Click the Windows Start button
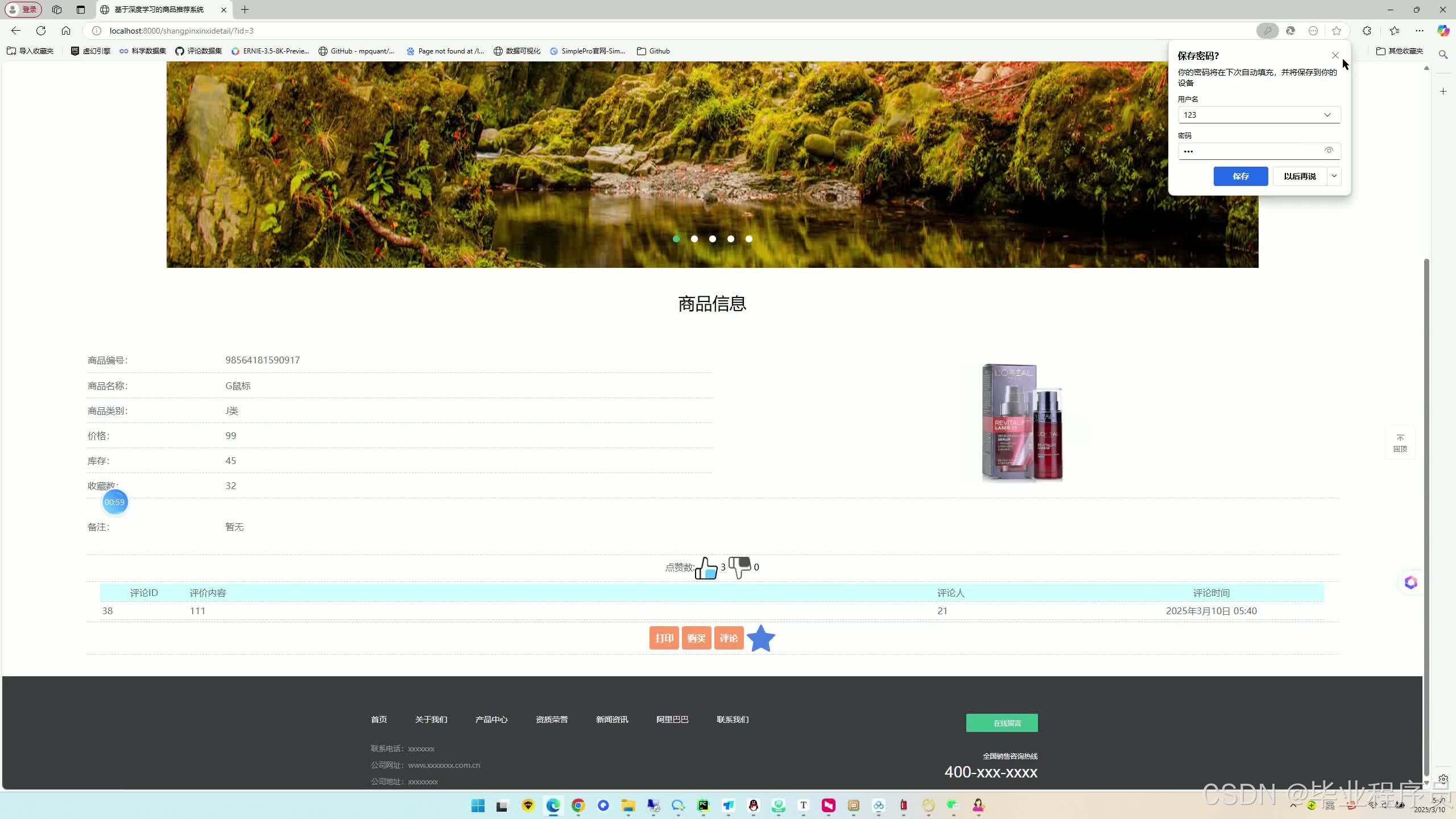Image resolution: width=1456 pixels, height=819 pixels. tap(478, 805)
